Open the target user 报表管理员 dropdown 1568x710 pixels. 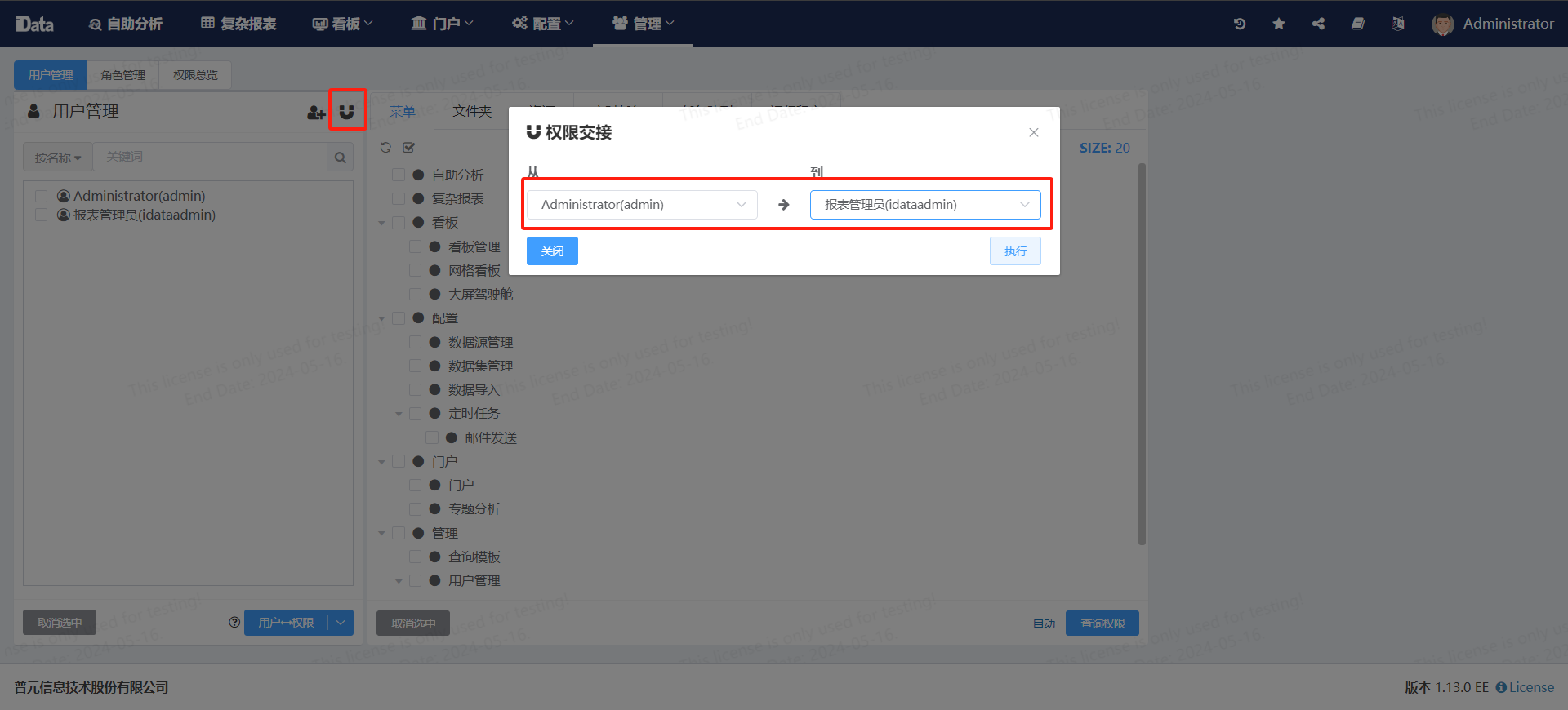click(x=924, y=205)
